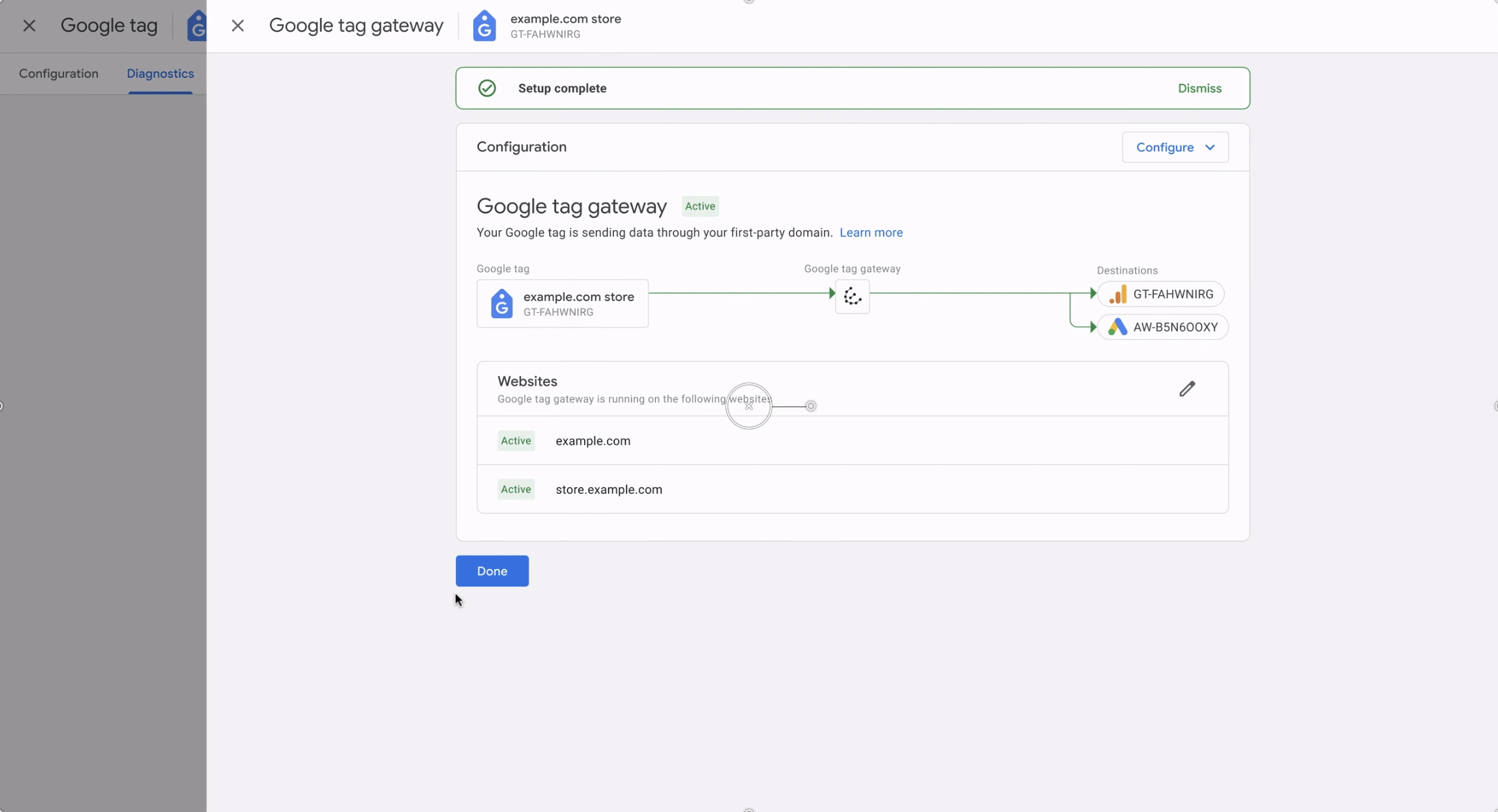Click the Active badge next to store.example.com
The width and height of the screenshot is (1498, 812).
tap(516, 489)
